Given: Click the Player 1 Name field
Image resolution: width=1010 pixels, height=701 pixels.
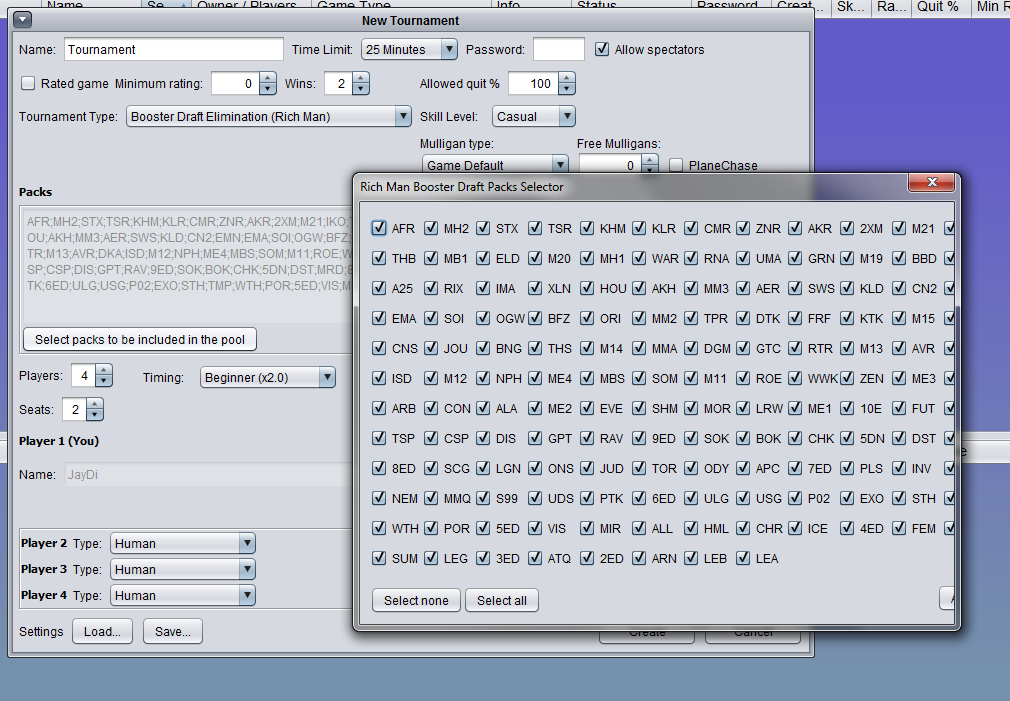Looking at the screenshot, I should pyautogui.click(x=208, y=475).
